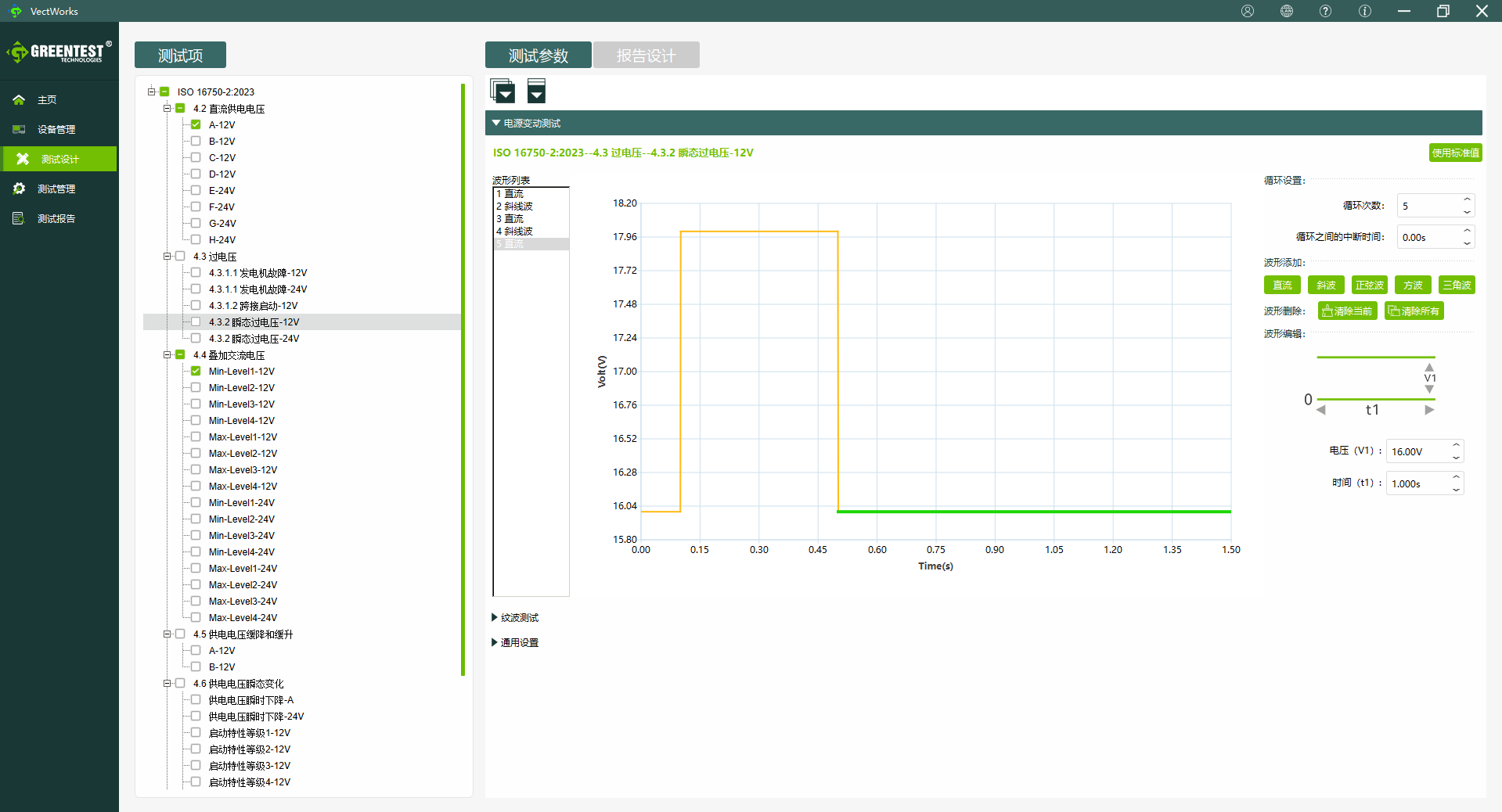
Task: Tick the Max-Level1-12V checkbox
Action: pyautogui.click(x=196, y=437)
